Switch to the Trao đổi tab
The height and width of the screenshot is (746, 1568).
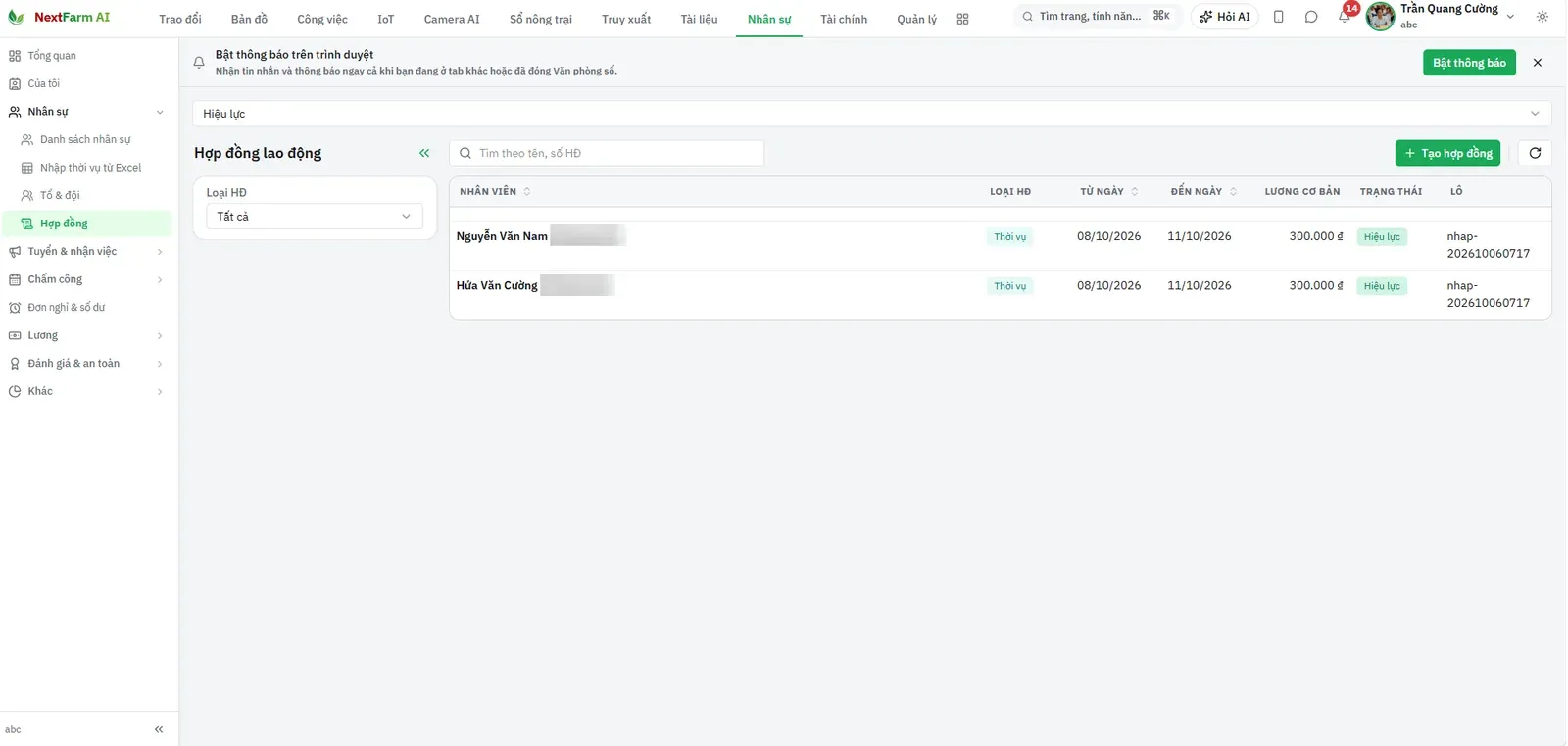[180, 19]
